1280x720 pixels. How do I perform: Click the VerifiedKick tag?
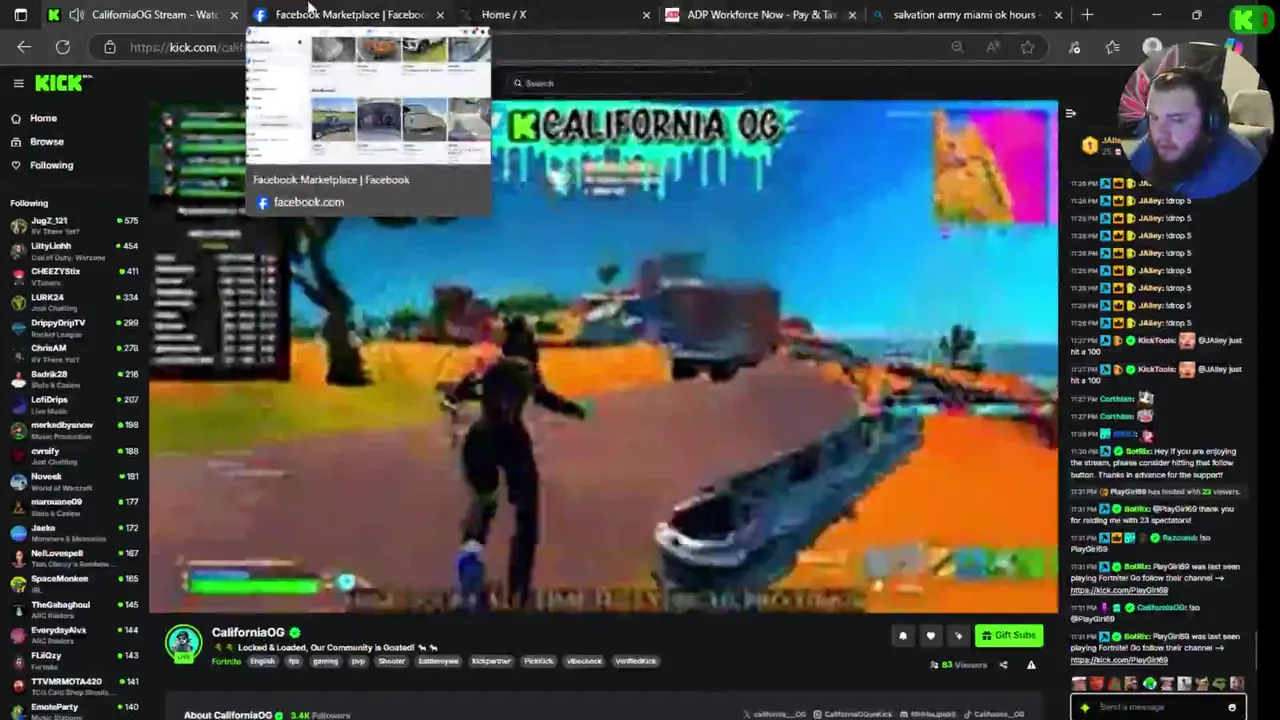point(635,661)
